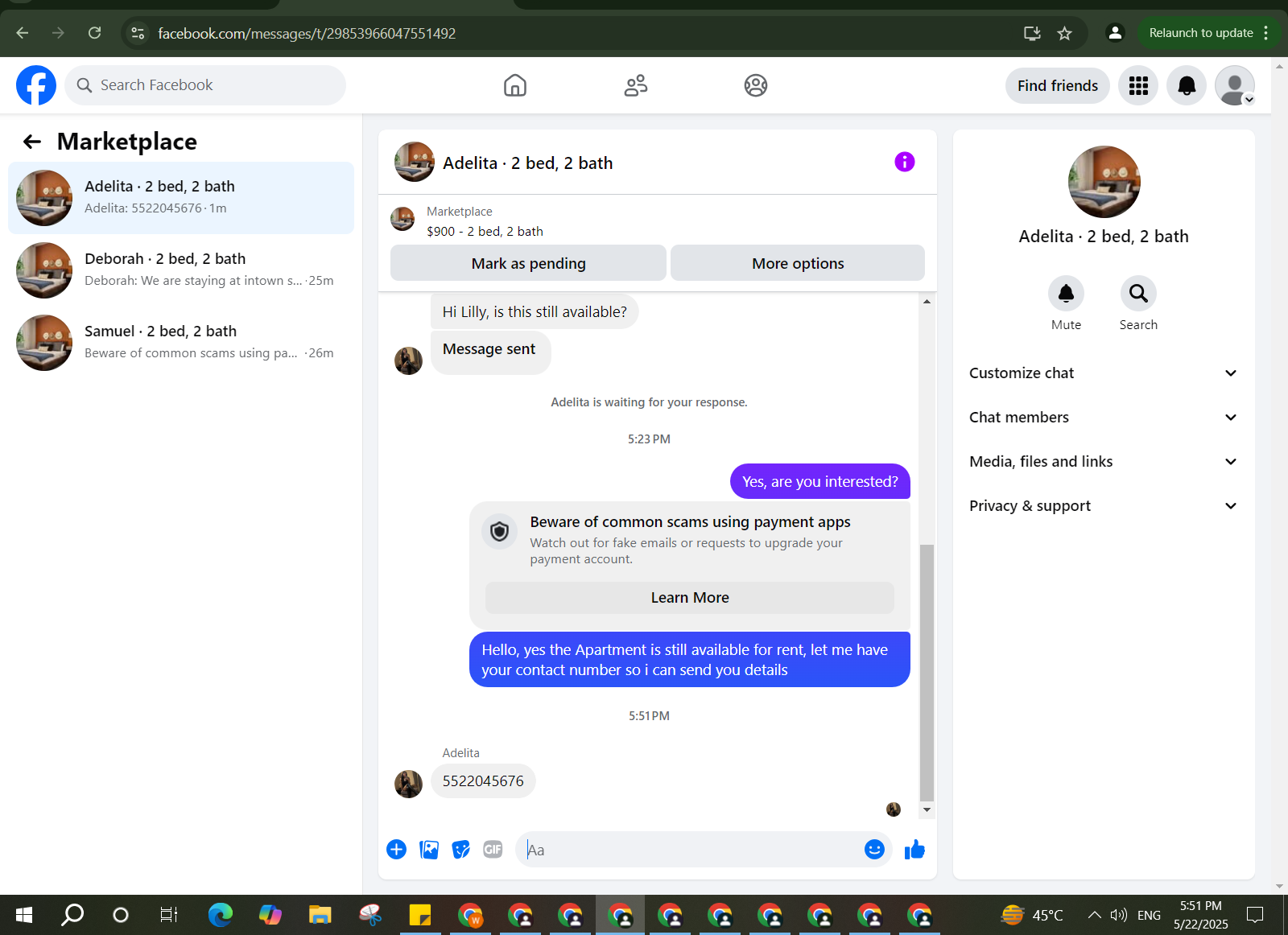The image size is (1288, 935).
Task: Choose a sticker from the sticker icon
Action: pyautogui.click(x=460, y=850)
